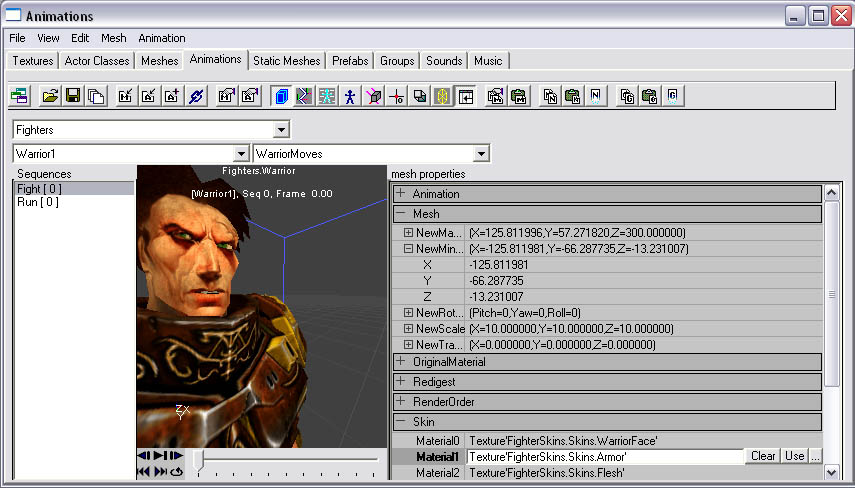Switch to the Sounds tab

(444, 61)
